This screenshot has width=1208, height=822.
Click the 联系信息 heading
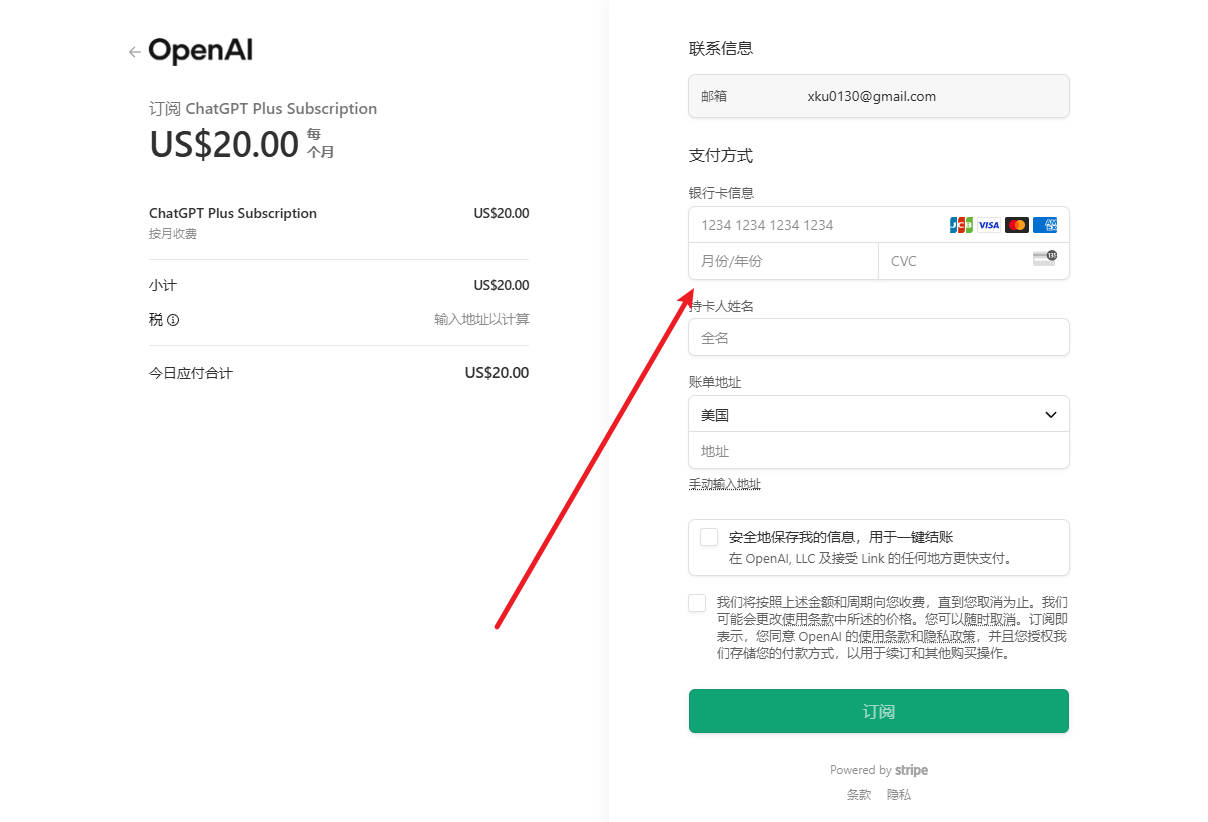click(x=721, y=48)
